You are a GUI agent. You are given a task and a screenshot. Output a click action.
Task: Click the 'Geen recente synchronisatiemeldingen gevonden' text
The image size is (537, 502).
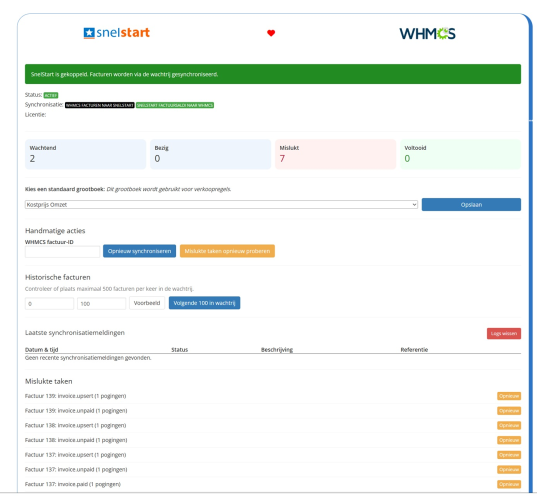pos(88,358)
